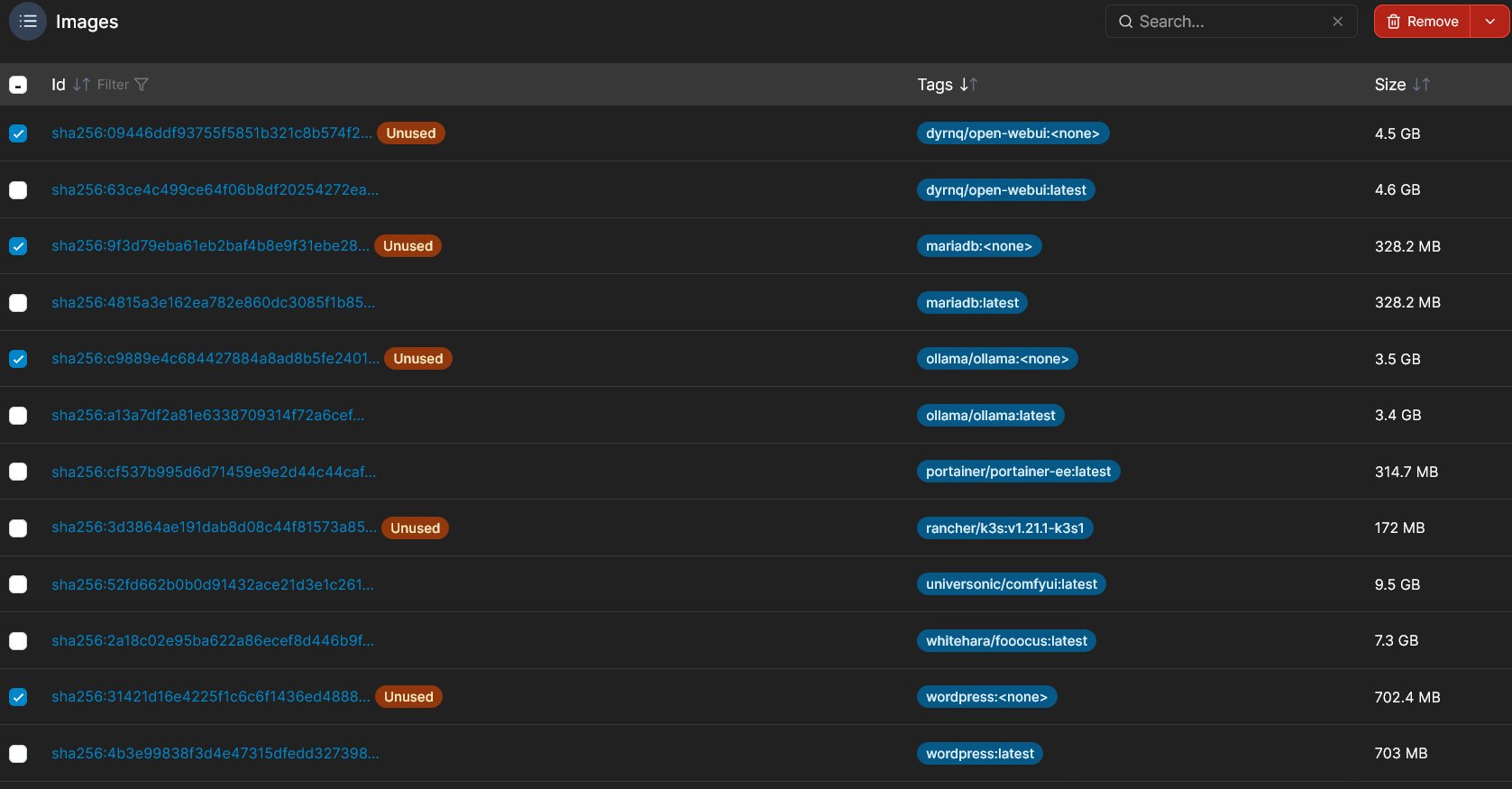Viewport: 1512px width, 789px height.
Task: Select the wordpress:latest image checkbox
Action: 18,754
